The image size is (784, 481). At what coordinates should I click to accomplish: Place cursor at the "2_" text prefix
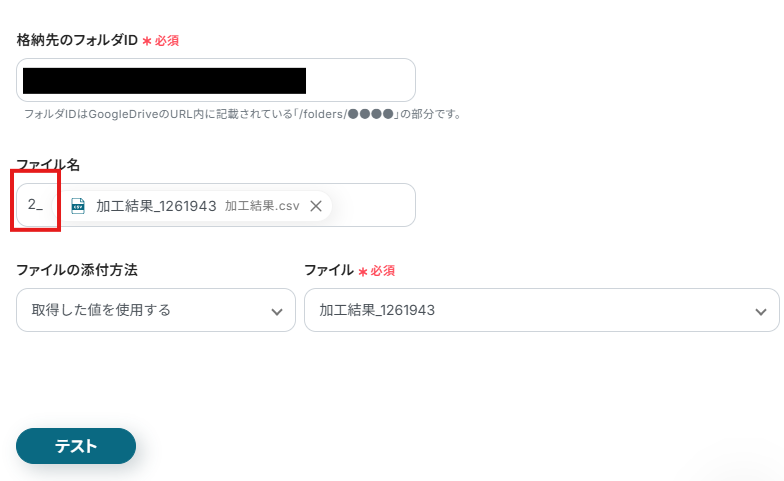click(x=35, y=205)
